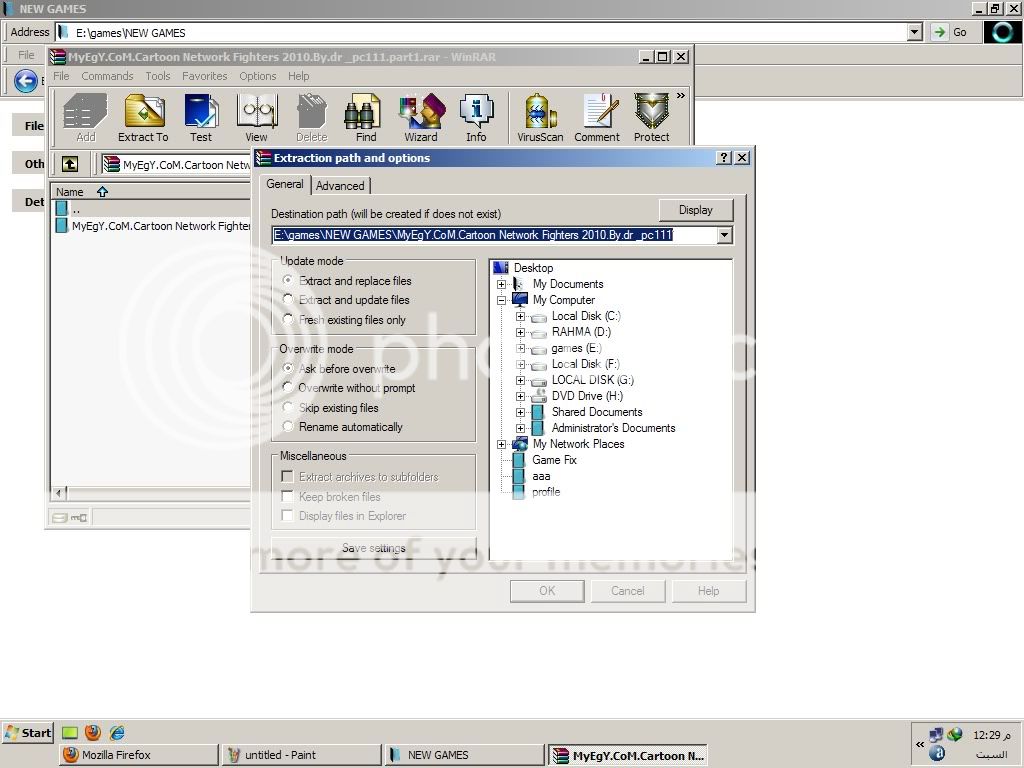Image resolution: width=1024 pixels, height=768 pixels.
Task: Click the Internet Explorer quick launch icon
Action: click(x=117, y=732)
